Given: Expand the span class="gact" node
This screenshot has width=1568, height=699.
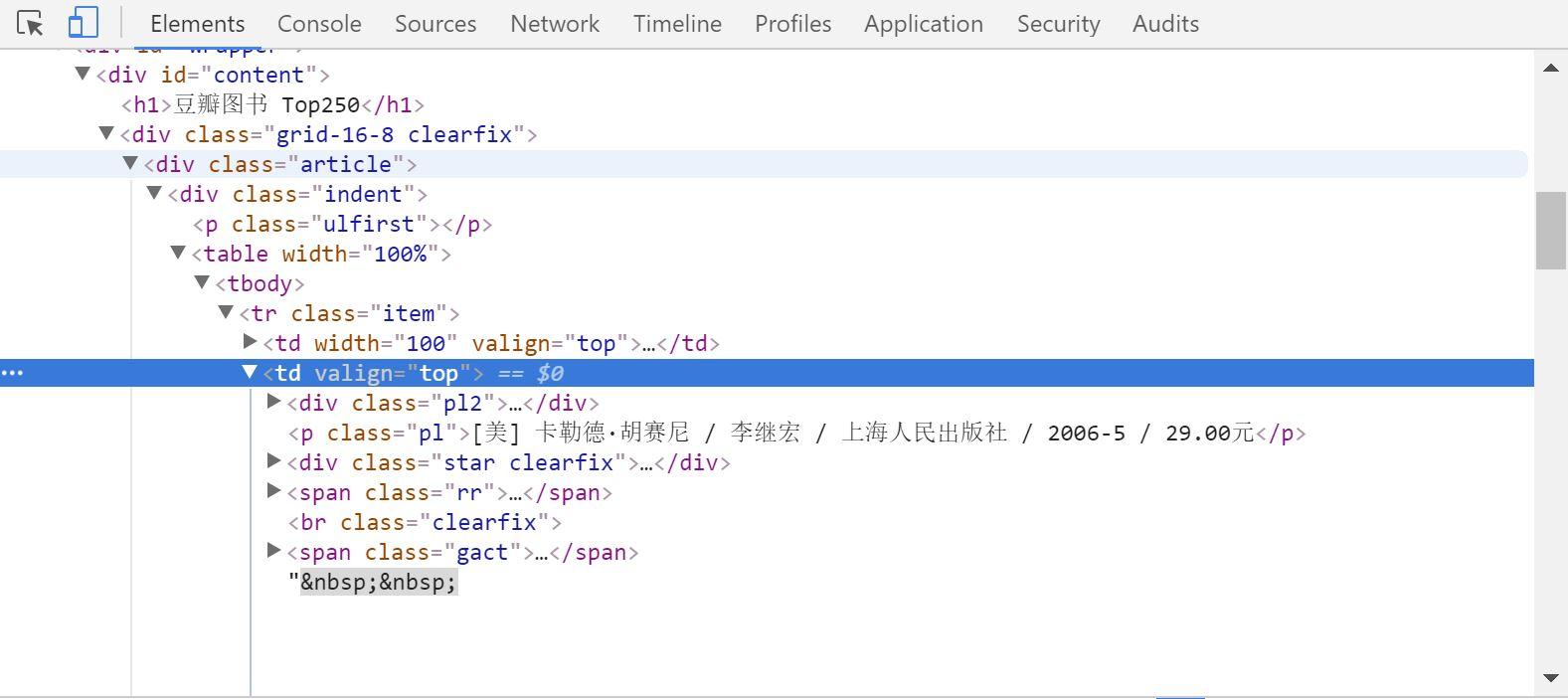Looking at the screenshot, I should click(274, 551).
